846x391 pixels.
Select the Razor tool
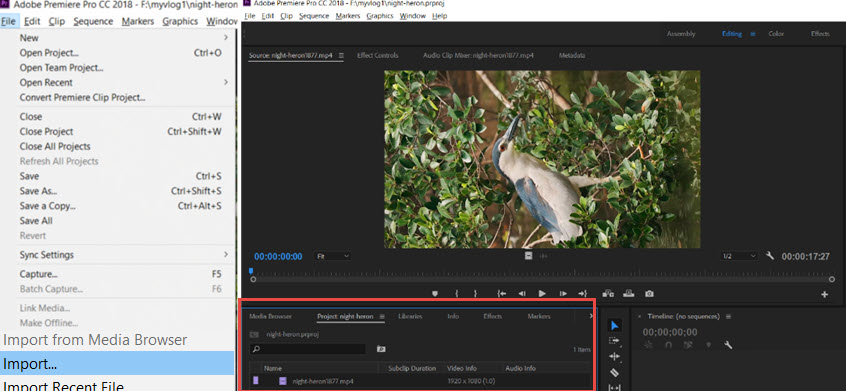[x=615, y=372]
